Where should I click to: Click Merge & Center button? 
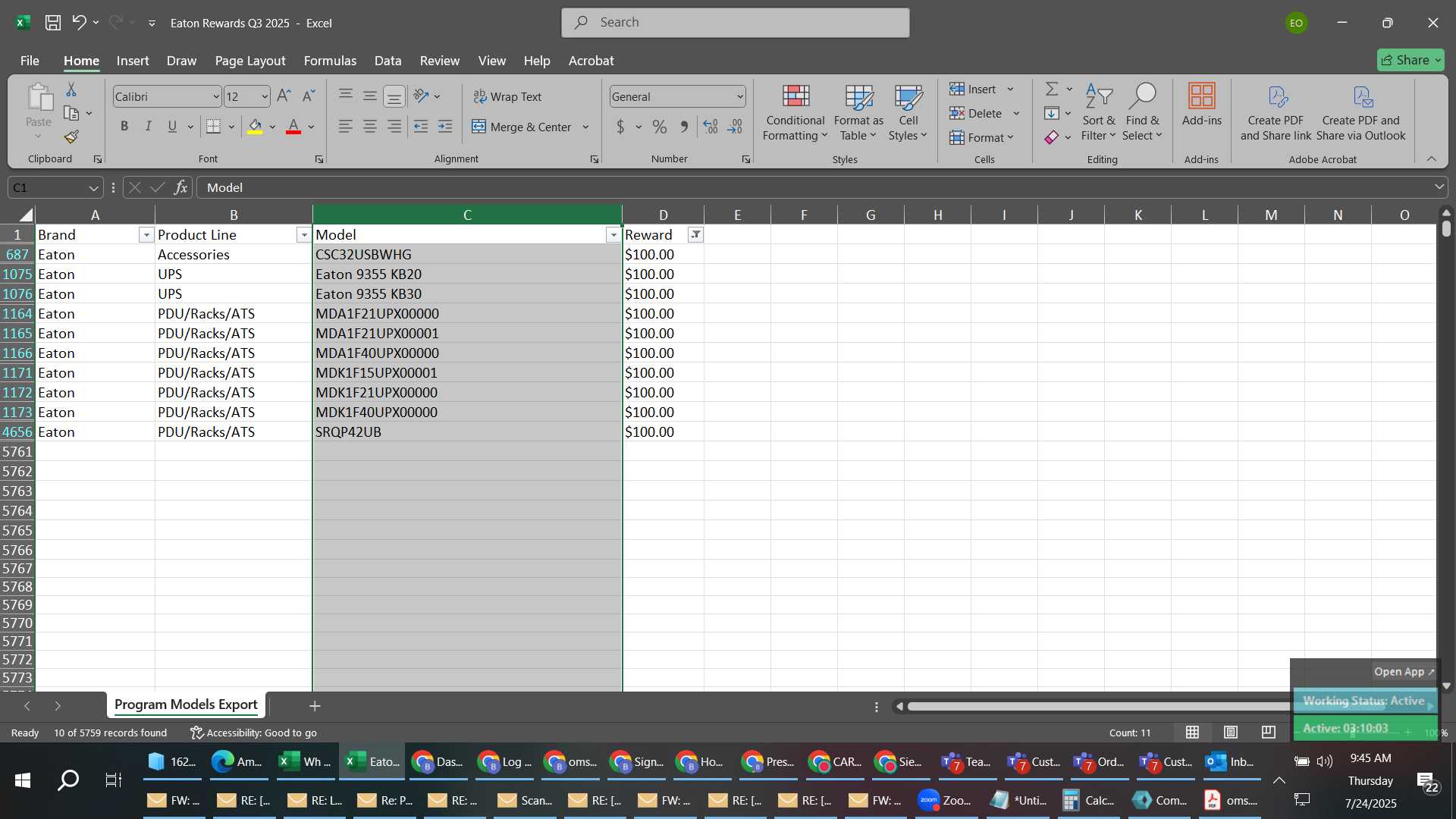(522, 127)
